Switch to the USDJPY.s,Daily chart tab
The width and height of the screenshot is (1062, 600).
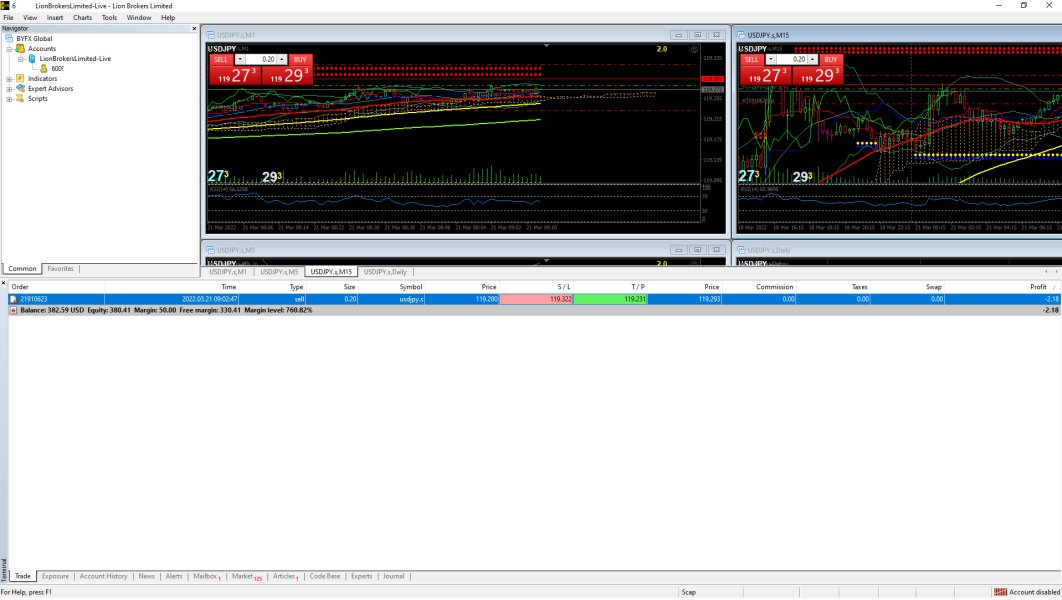(385, 272)
